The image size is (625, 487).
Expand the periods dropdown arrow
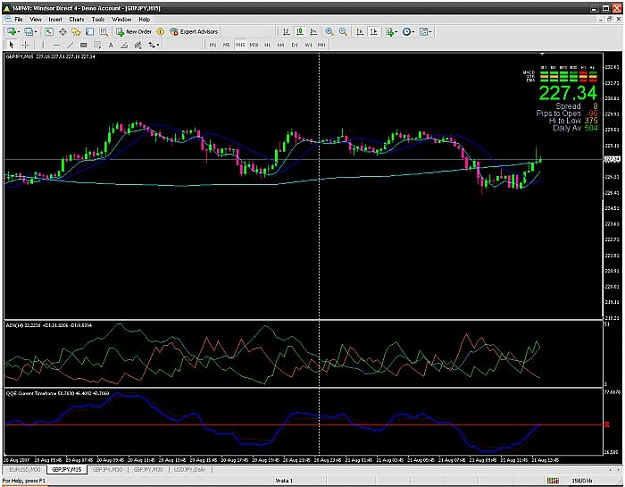[413, 31]
